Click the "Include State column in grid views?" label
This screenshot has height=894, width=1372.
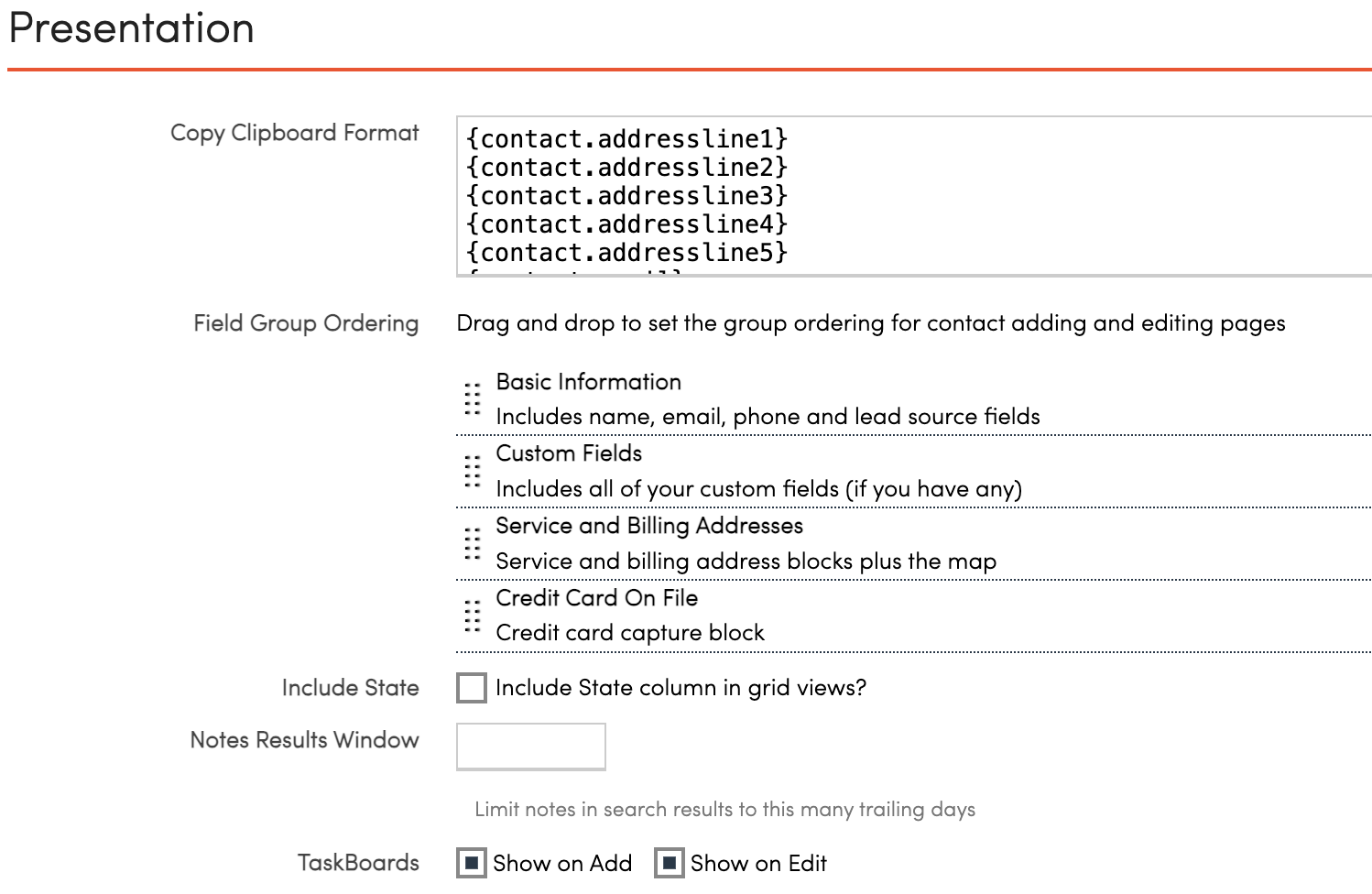pos(681,688)
